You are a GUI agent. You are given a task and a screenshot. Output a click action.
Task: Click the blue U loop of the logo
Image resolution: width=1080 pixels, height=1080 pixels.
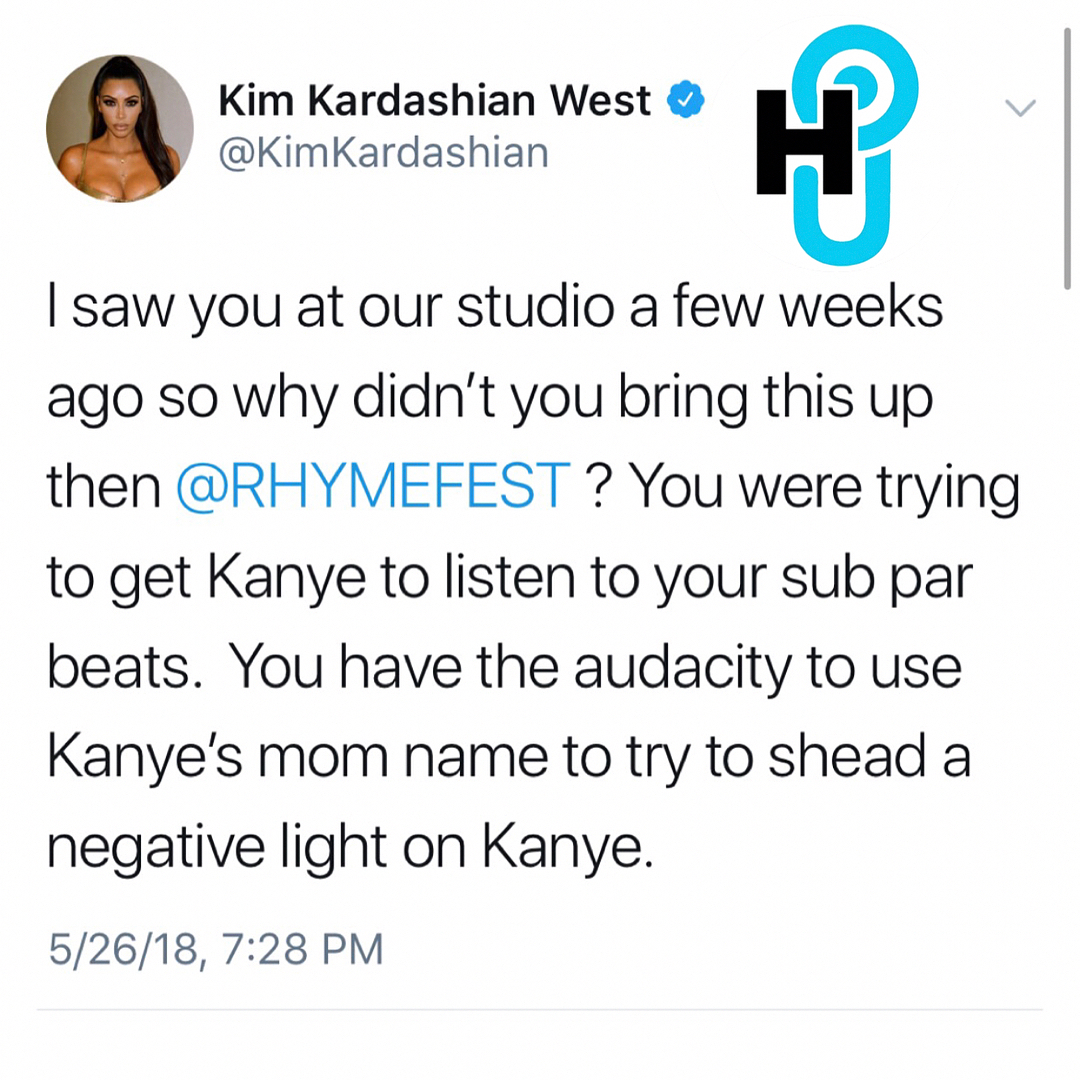[842, 207]
